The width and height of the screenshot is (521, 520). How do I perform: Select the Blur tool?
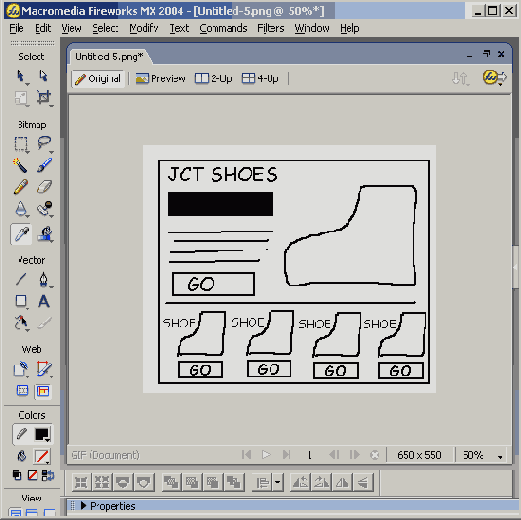click(21, 209)
